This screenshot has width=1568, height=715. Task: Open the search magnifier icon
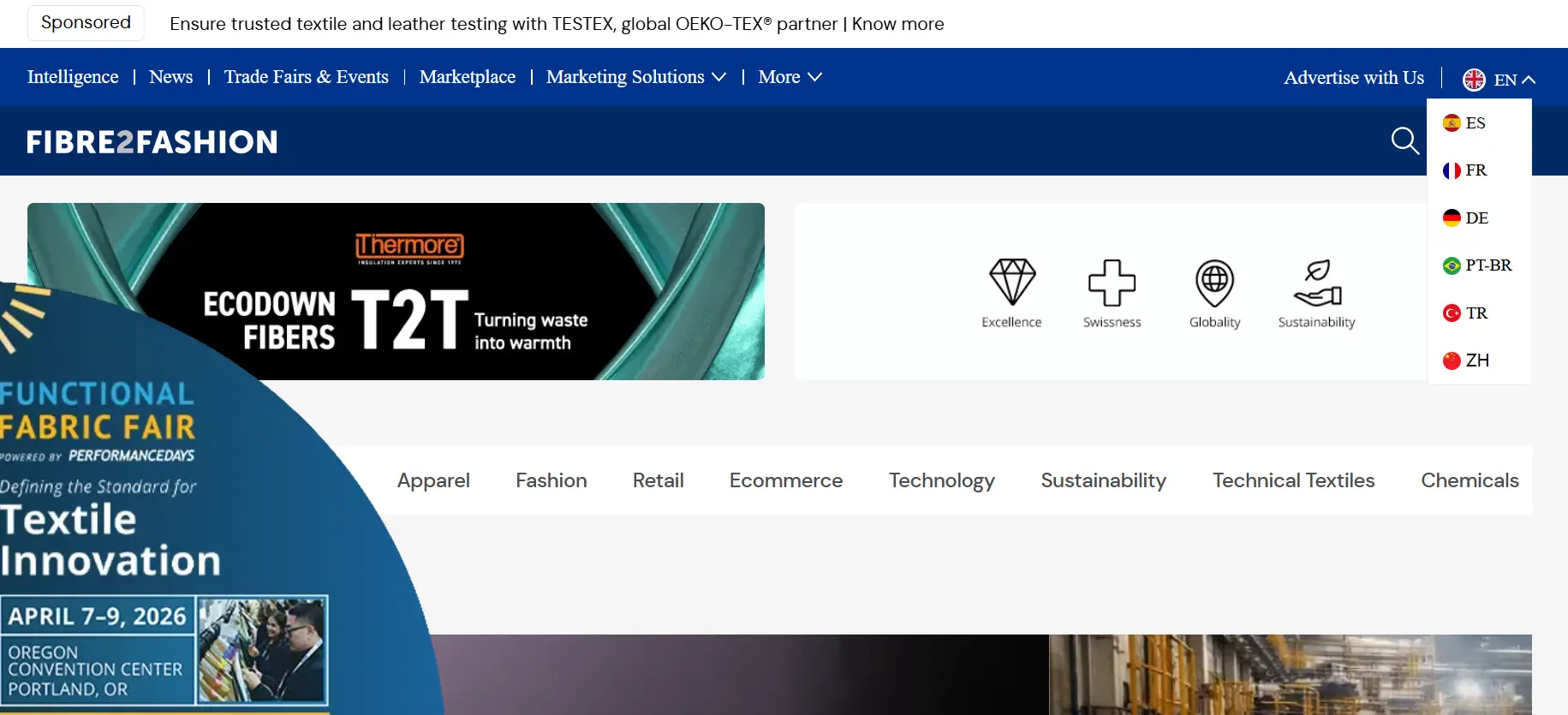(1405, 140)
